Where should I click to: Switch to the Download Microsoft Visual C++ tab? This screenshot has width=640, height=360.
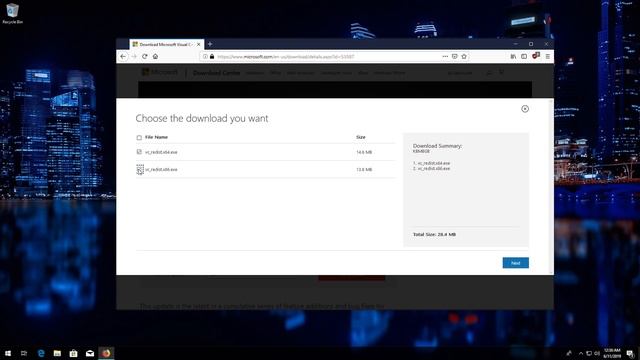point(167,44)
